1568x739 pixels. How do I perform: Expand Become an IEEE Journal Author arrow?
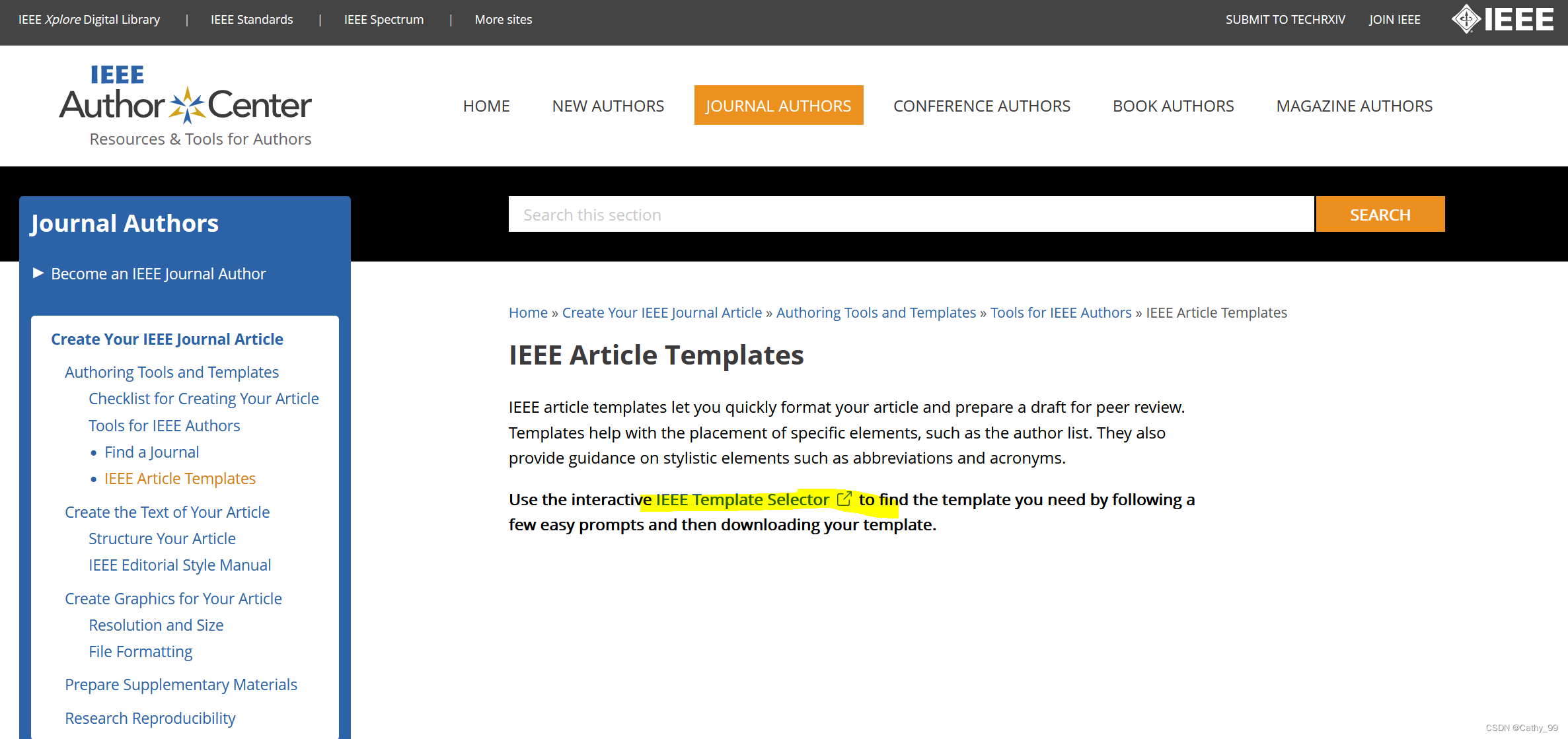pyautogui.click(x=38, y=273)
